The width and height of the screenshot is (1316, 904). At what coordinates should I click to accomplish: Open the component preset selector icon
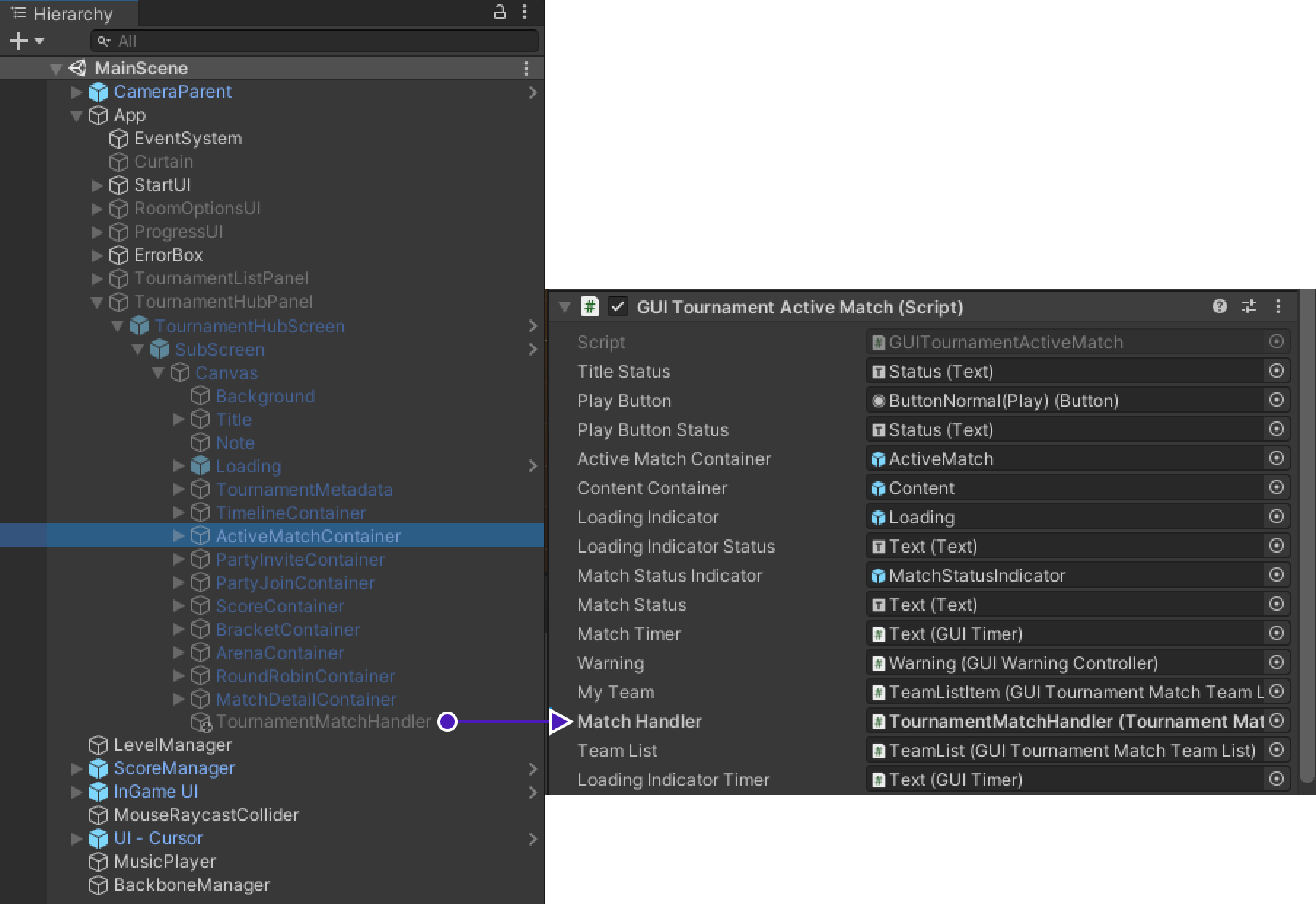tap(1249, 307)
